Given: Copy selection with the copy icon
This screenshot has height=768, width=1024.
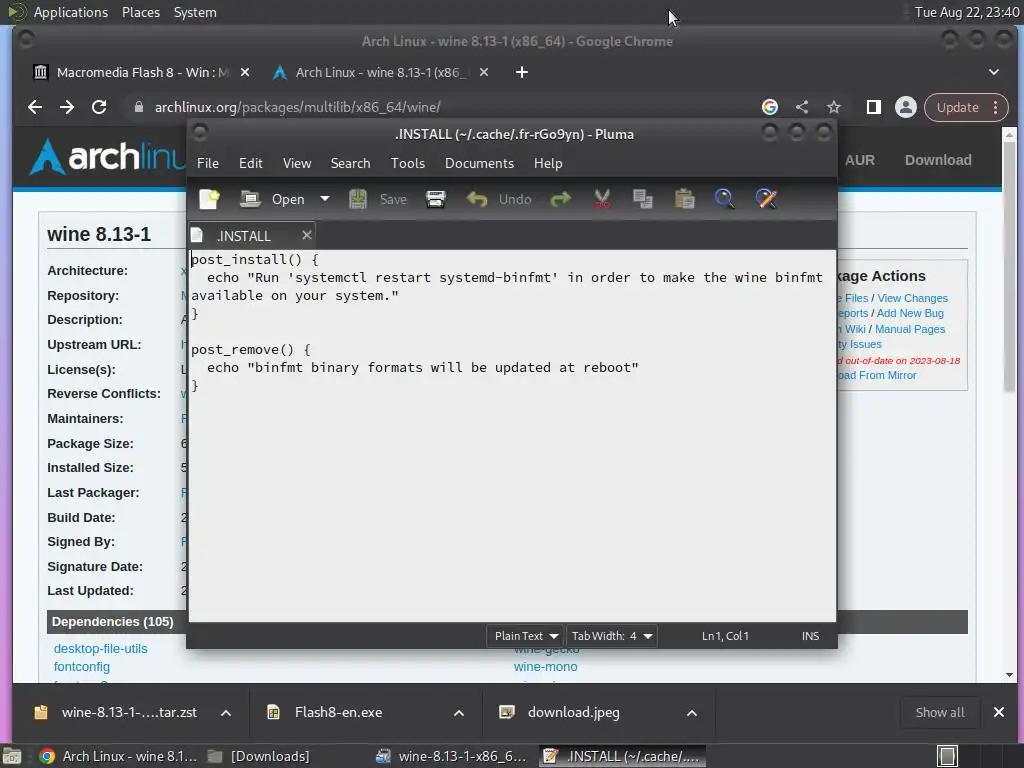Looking at the screenshot, I should (643, 199).
